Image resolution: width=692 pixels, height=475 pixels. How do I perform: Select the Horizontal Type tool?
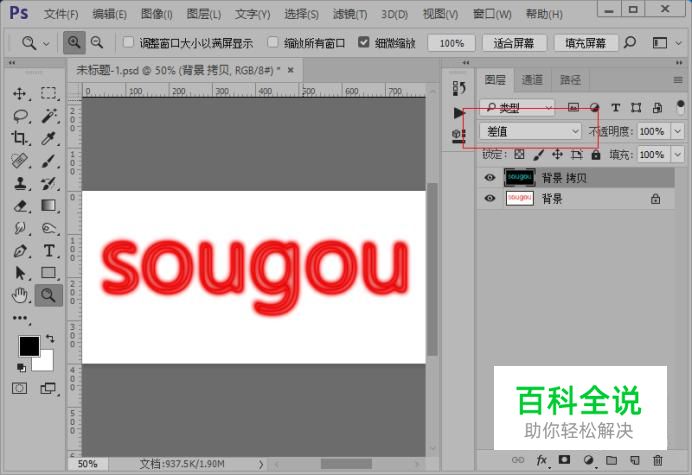coord(49,251)
